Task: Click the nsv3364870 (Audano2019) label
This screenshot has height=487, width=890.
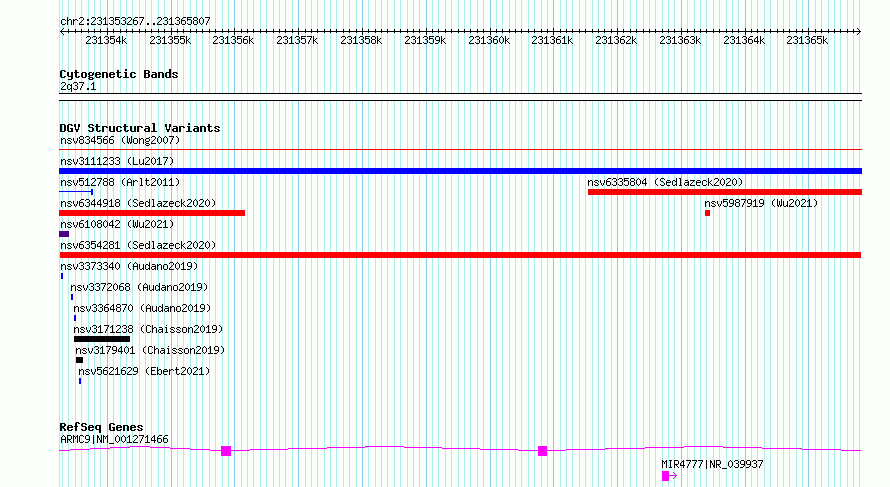Action: pyautogui.click(x=142, y=308)
